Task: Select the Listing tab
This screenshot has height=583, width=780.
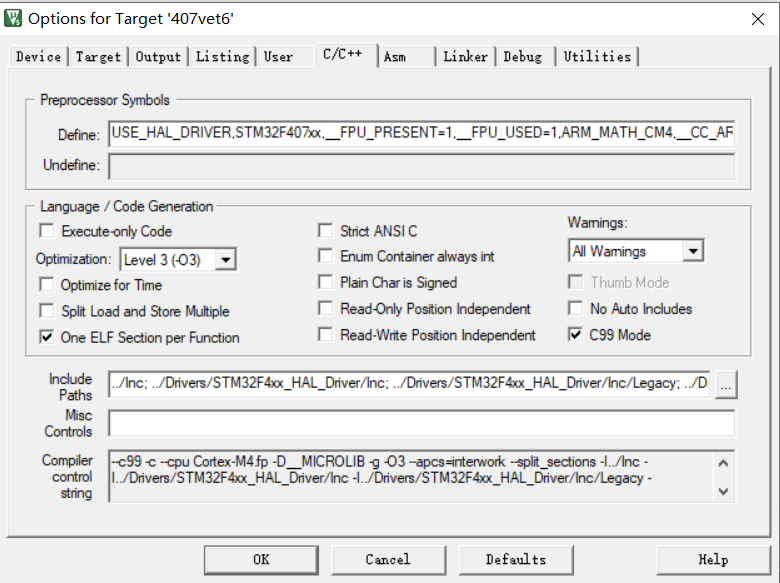Action: [222, 57]
